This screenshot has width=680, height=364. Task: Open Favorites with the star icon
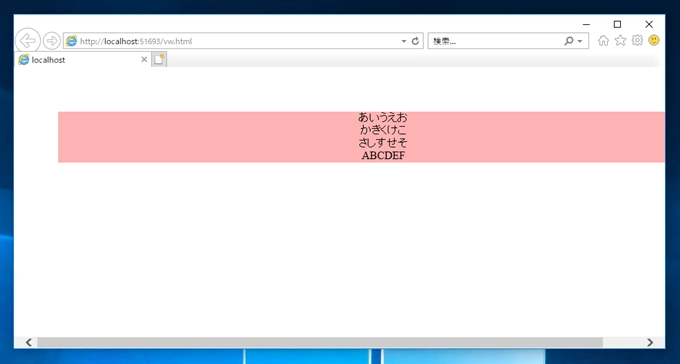point(620,41)
